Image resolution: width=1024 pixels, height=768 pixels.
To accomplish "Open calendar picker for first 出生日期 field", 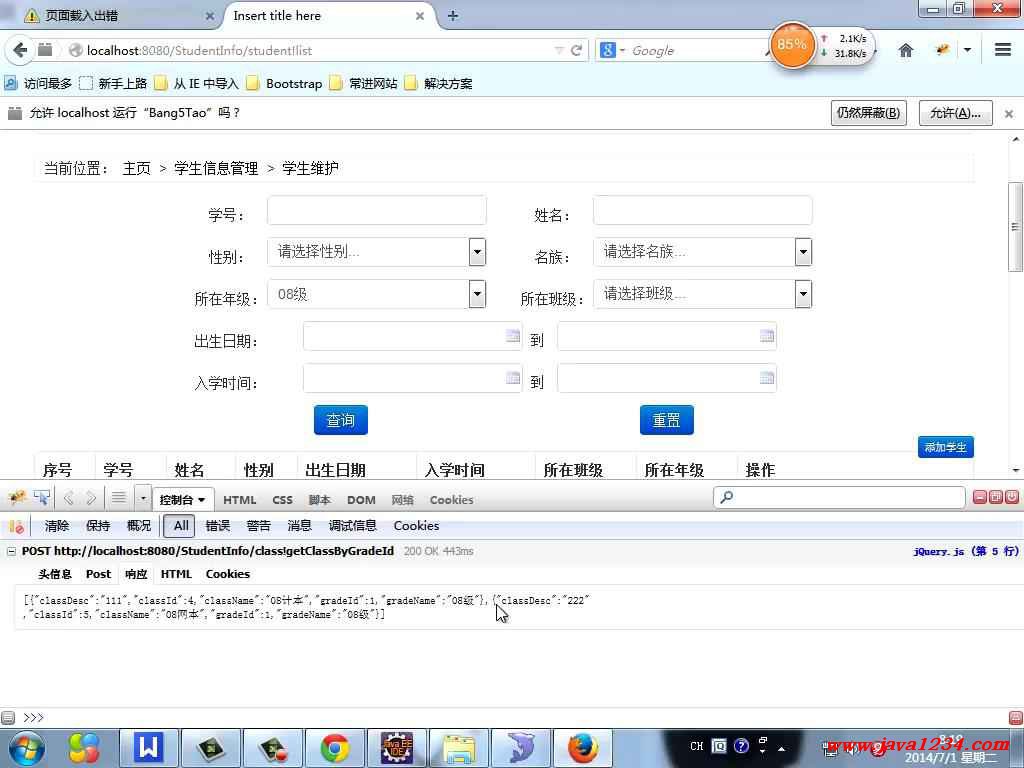I will (x=512, y=337).
